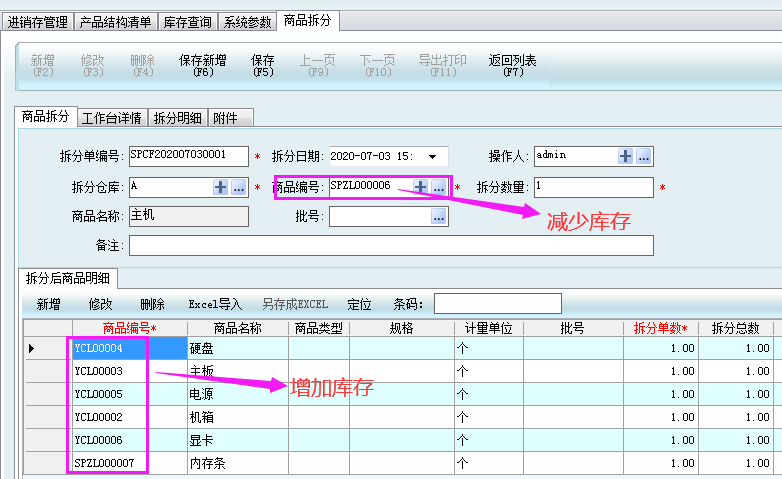Open the ellipsis lookup next to 商品编号

click(438, 187)
